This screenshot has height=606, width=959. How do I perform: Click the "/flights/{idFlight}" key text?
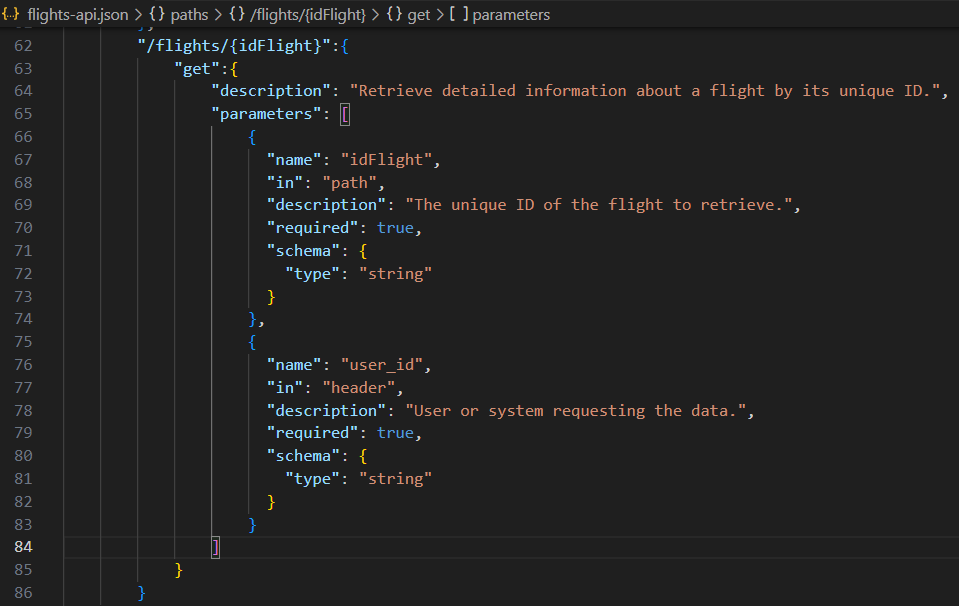click(x=234, y=46)
